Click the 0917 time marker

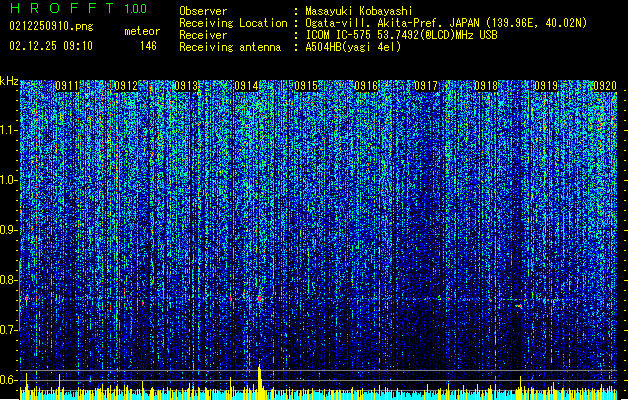click(x=426, y=86)
